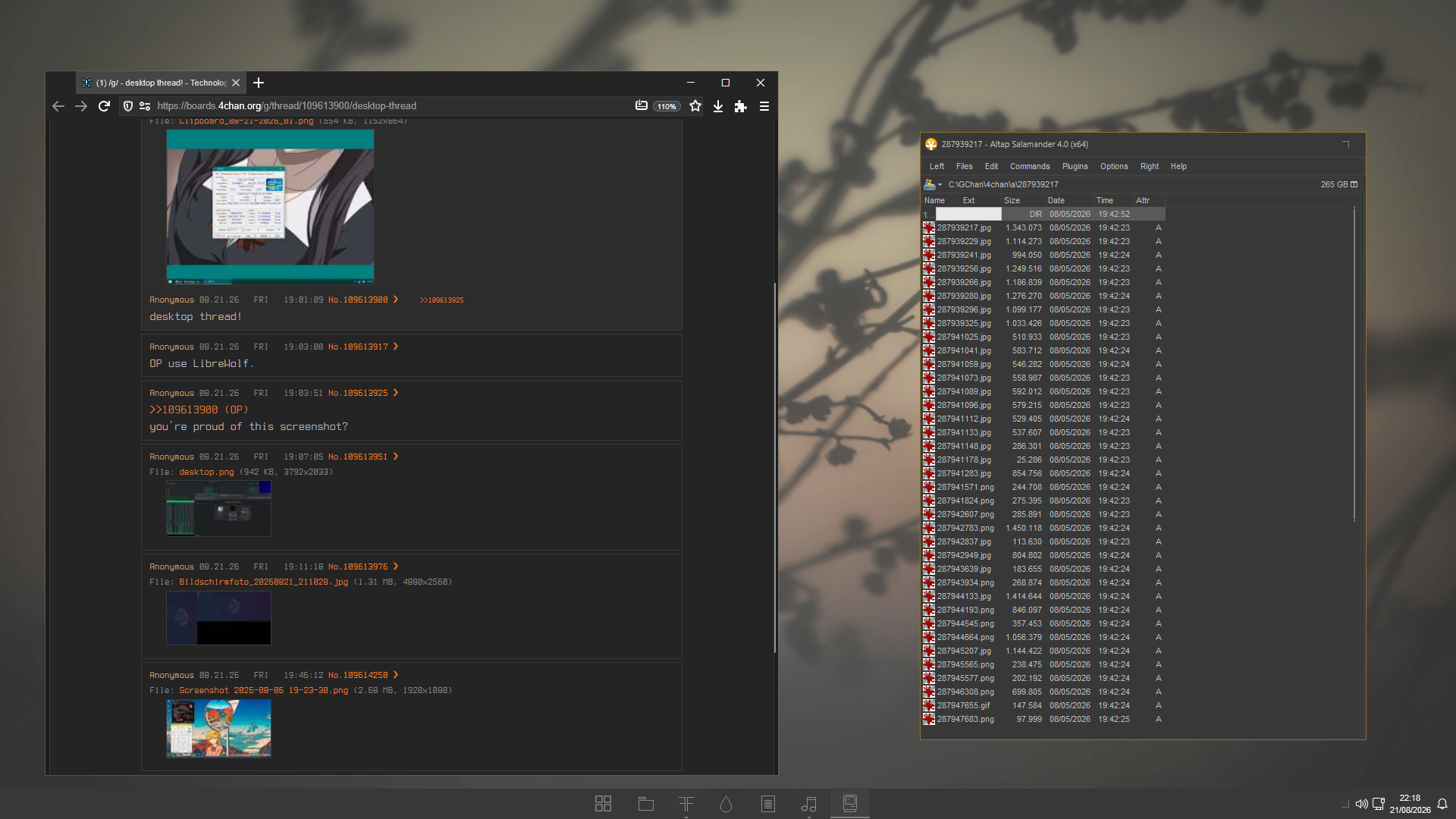Open the four-squares Start icon on taskbar

click(604, 804)
